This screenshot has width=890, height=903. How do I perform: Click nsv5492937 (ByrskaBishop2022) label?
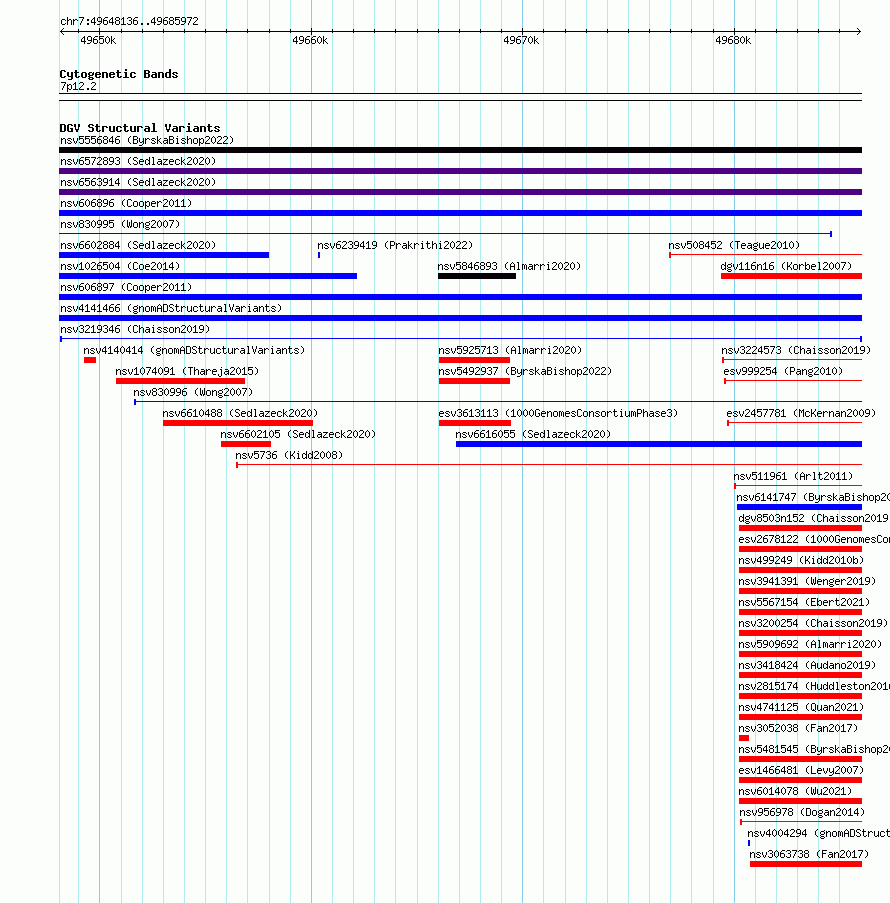tap(525, 371)
